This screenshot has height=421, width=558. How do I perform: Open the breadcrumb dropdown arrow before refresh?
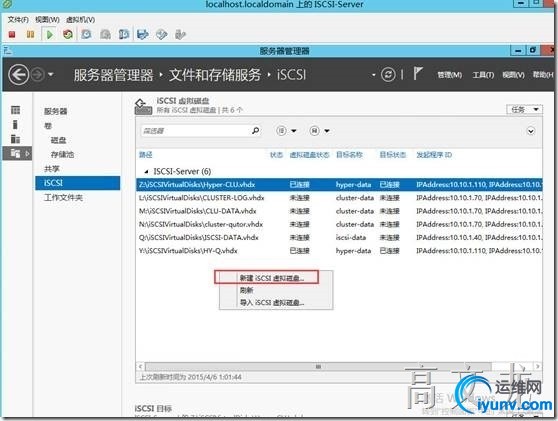point(373,75)
